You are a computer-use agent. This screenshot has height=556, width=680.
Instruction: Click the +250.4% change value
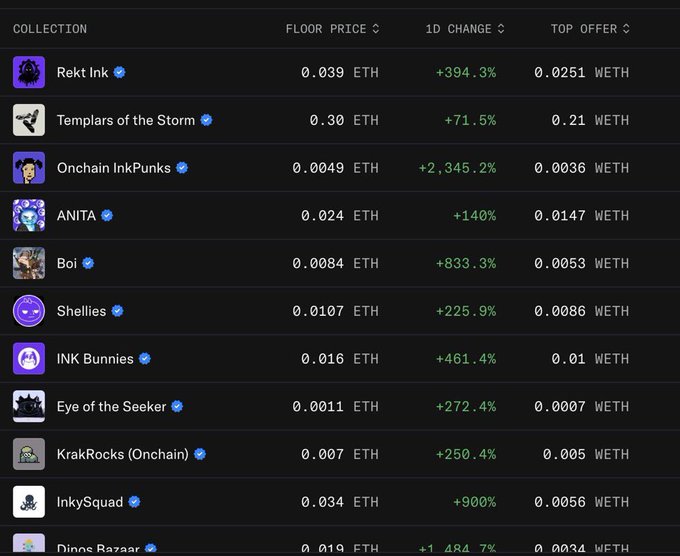466,454
